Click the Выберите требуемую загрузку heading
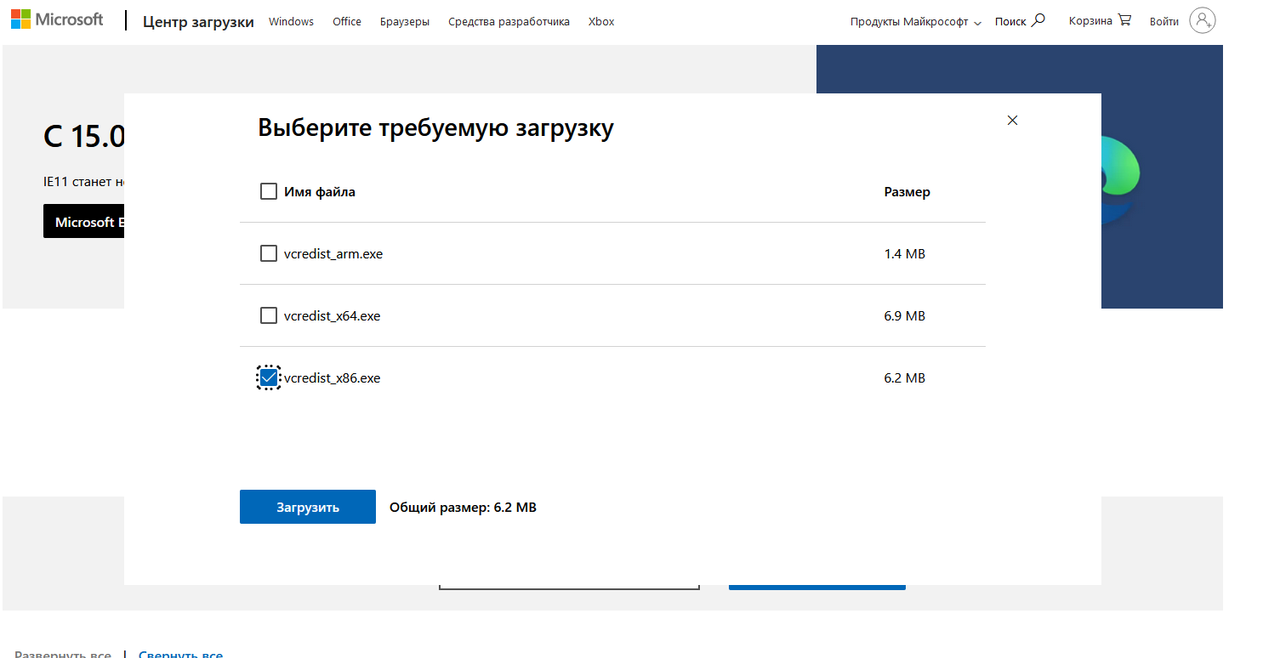This screenshot has height=658, width=1280. point(436,128)
